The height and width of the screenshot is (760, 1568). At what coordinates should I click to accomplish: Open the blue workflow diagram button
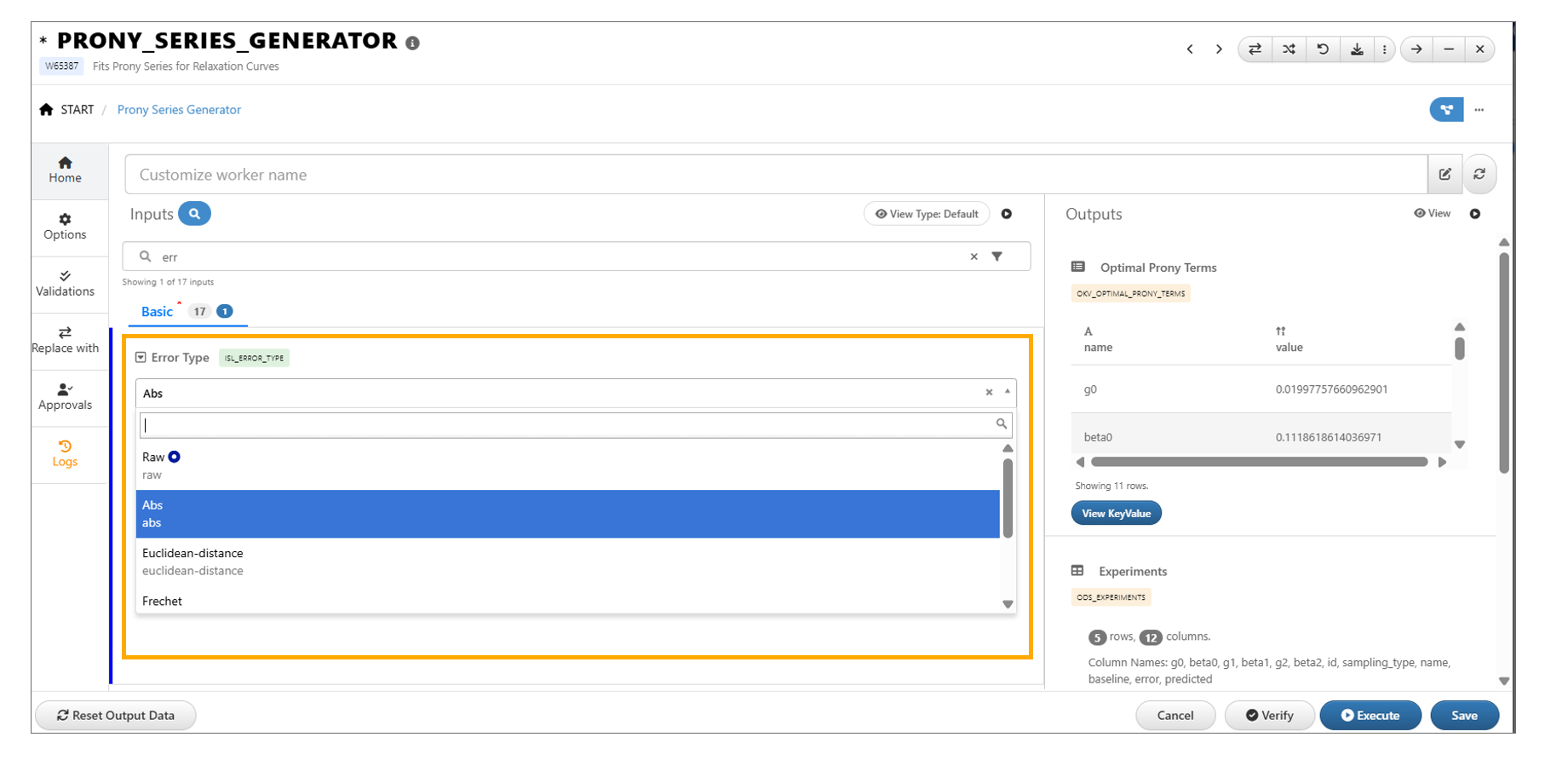[x=1445, y=110]
